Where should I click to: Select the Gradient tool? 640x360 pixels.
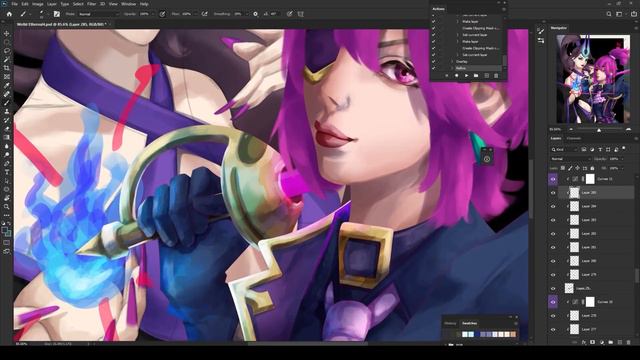tap(7, 138)
